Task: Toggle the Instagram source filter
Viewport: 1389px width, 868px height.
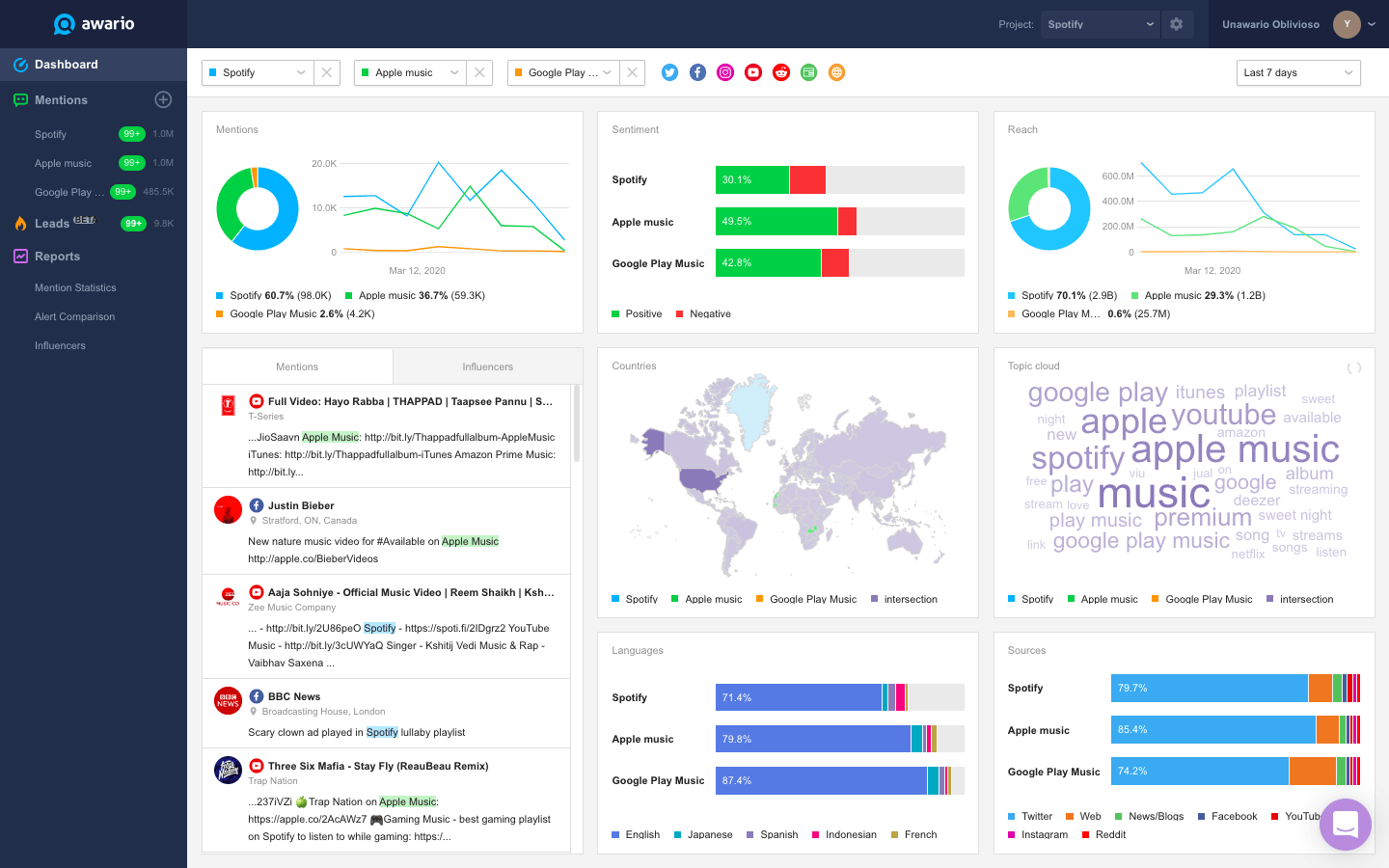Action: tap(725, 71)
